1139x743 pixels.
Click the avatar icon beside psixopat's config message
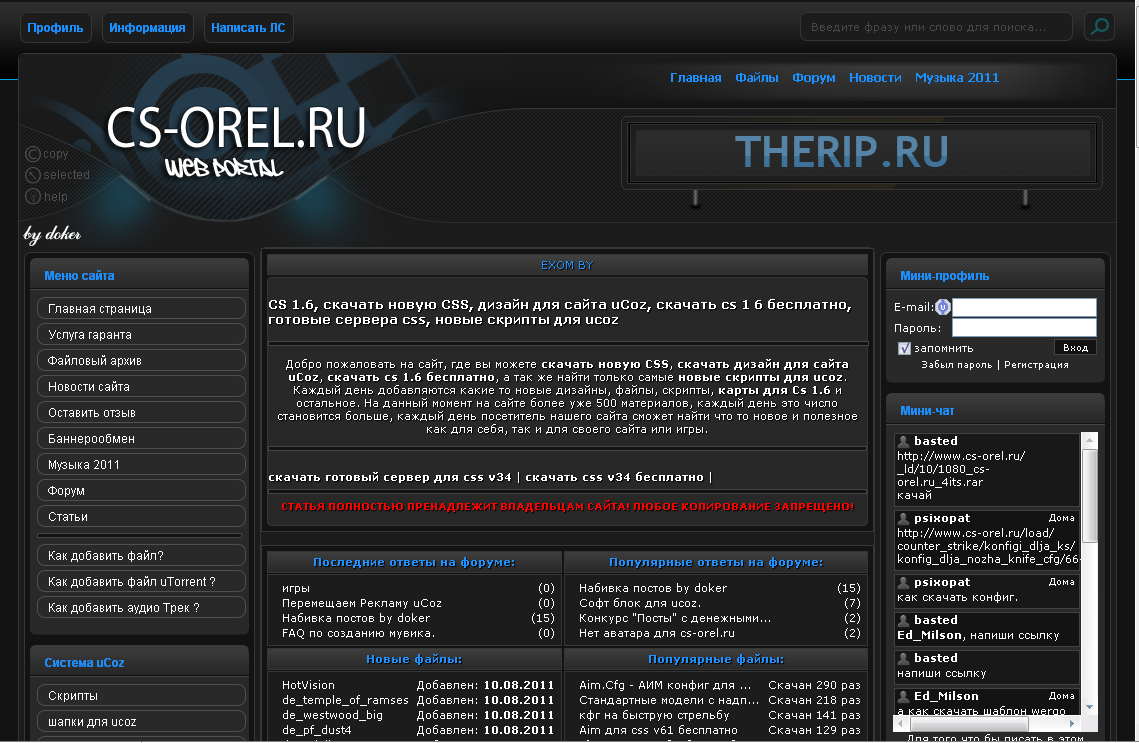click(x=904, y=582)
